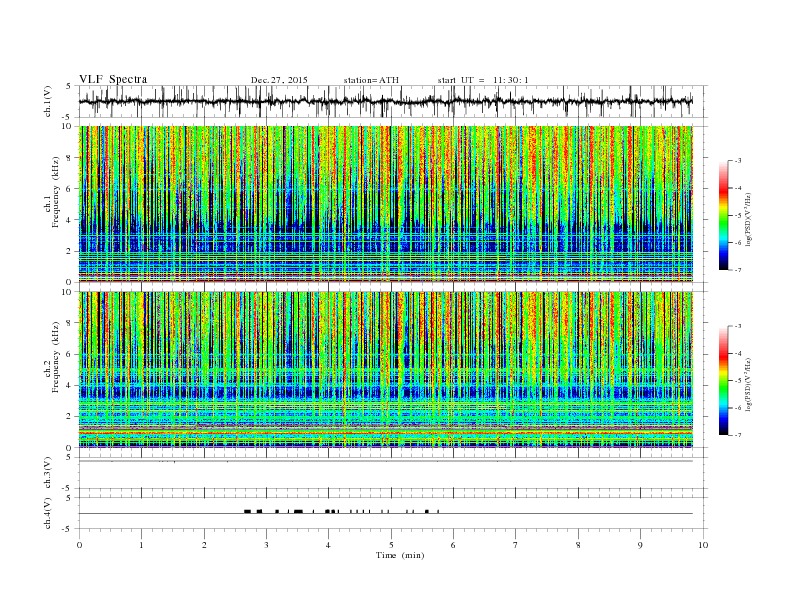
Task: Click the time axis tick label "10"
Action: pos(703,545)
